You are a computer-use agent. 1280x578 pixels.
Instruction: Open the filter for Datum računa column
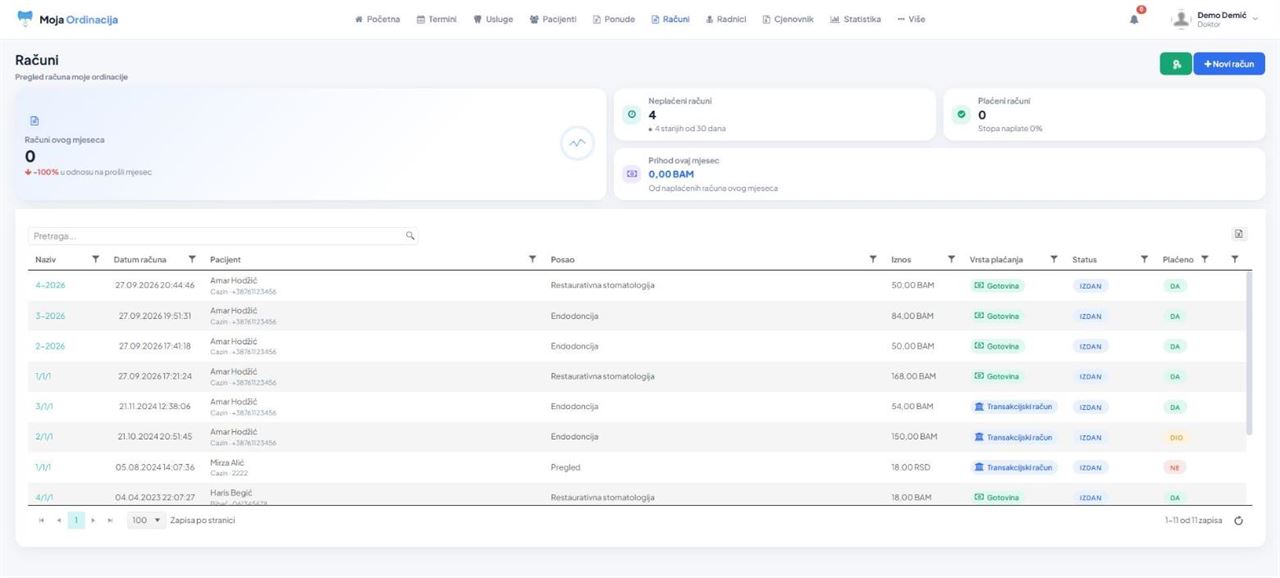(x=192, y=259)
